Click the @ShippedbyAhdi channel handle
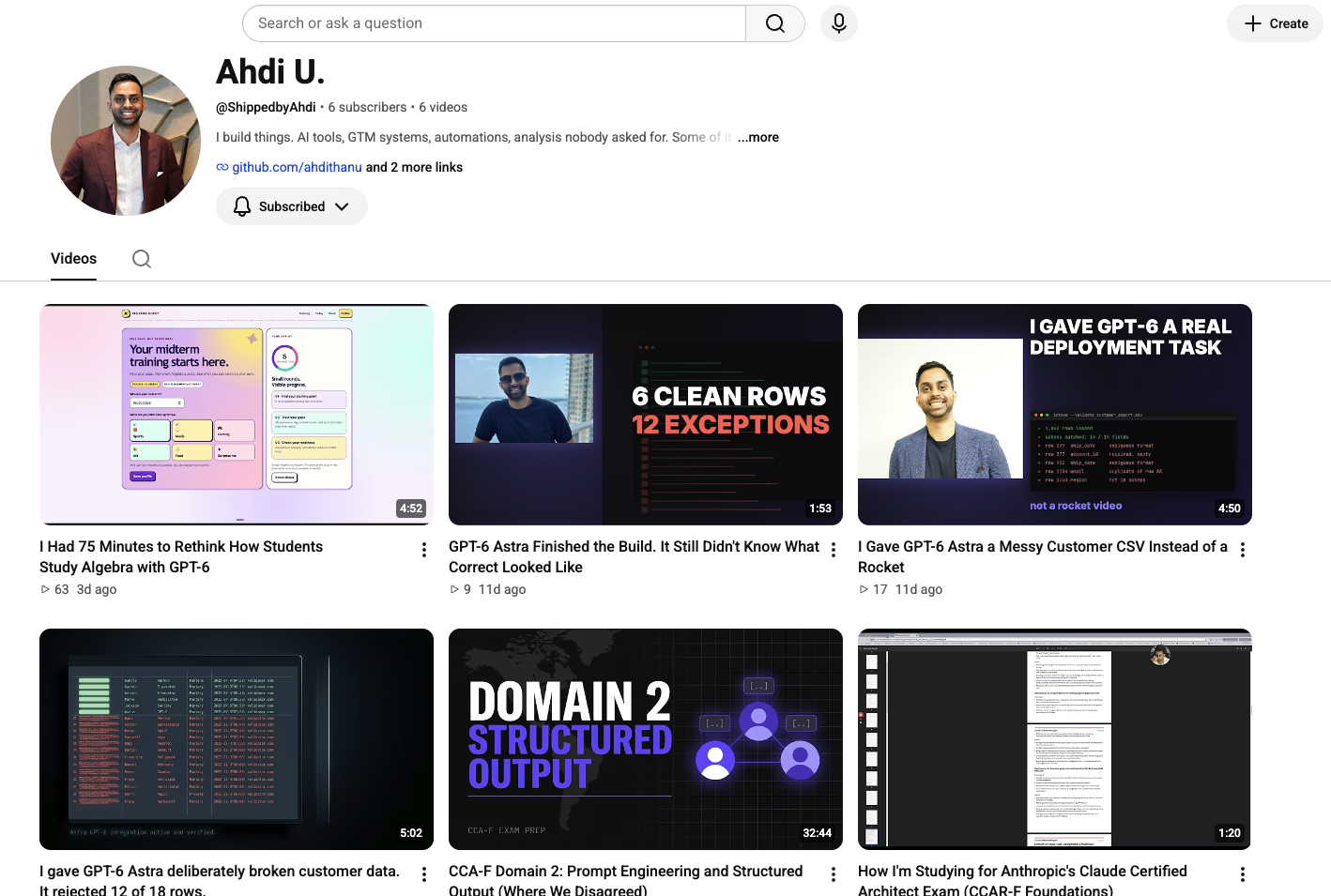This screenshot has width=1331, height=896. pyautogui.click(x=266, y=107)
